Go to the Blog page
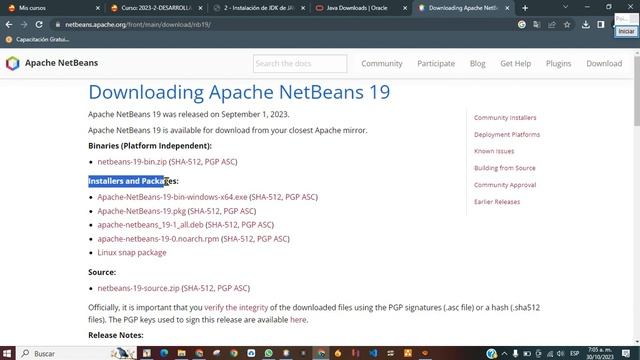 click(478, 64)
